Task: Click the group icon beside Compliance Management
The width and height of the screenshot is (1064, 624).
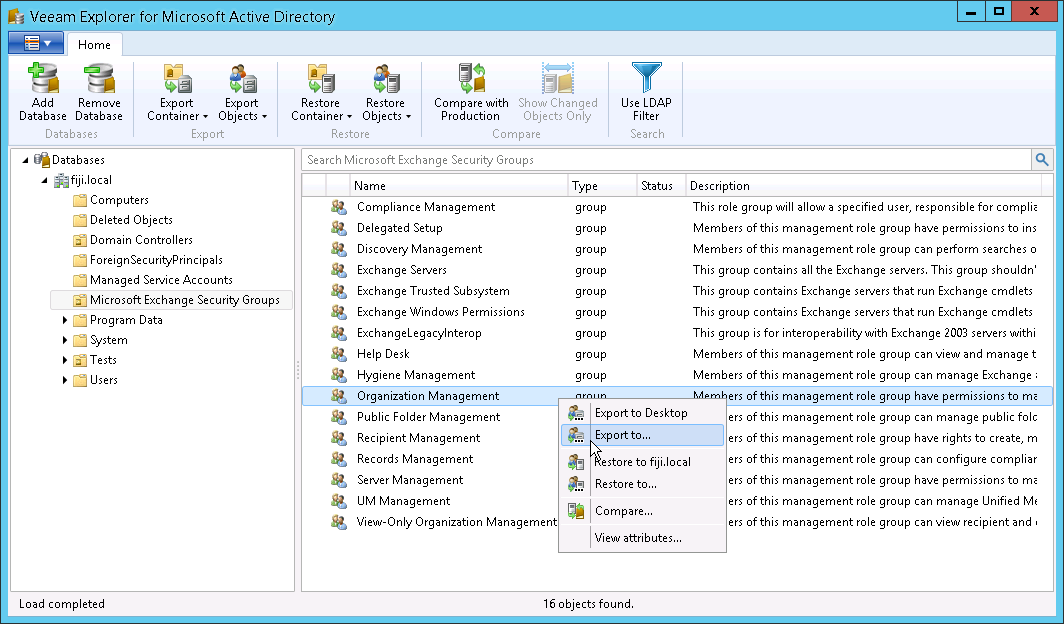Action: tap(339, 207)
